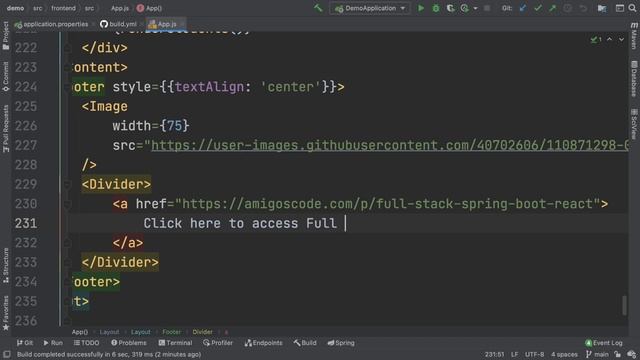The height and width of the screenshot is (360, 640).
Task: Click Git Push green arrow icon
Action: [552, 8]
